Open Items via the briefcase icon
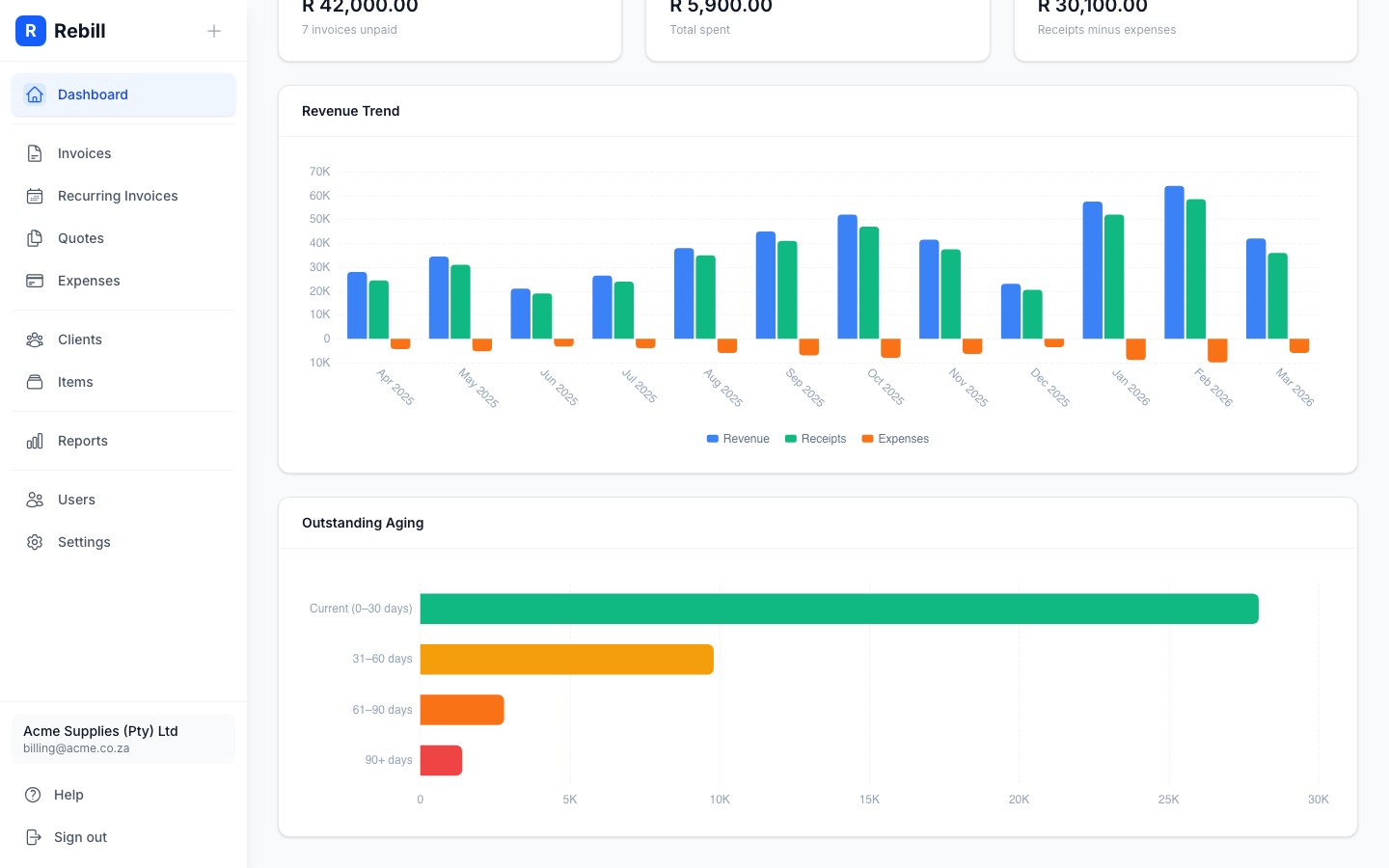 point(35,382)
